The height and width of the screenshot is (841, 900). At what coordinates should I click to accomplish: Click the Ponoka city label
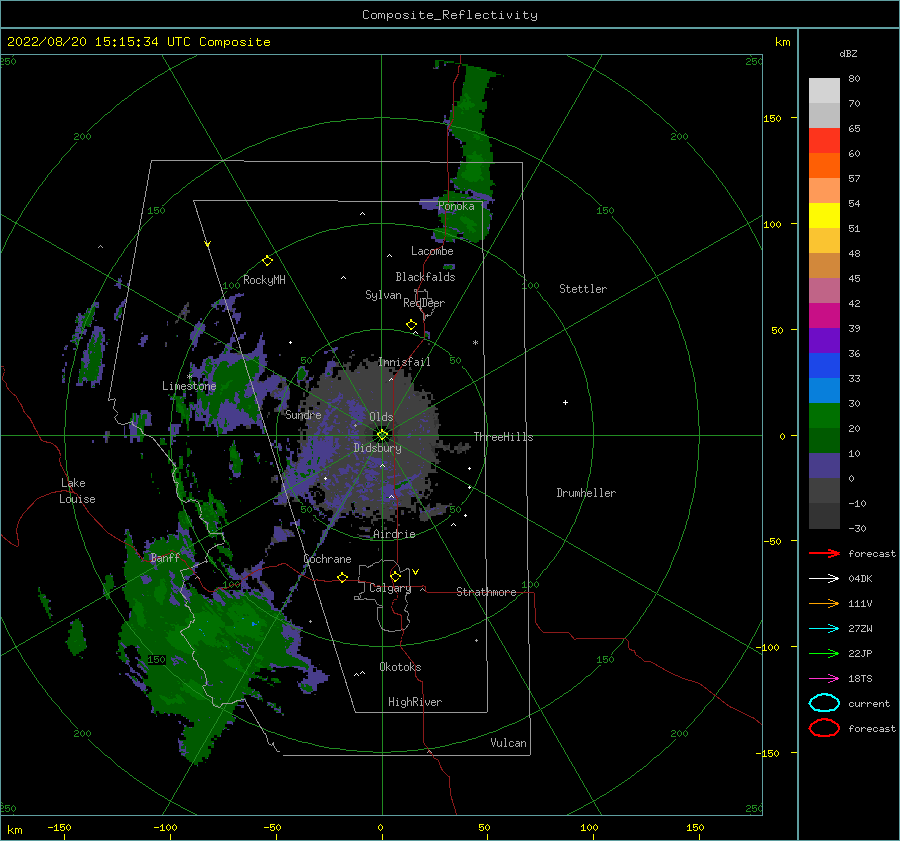(x=456, y=206)
